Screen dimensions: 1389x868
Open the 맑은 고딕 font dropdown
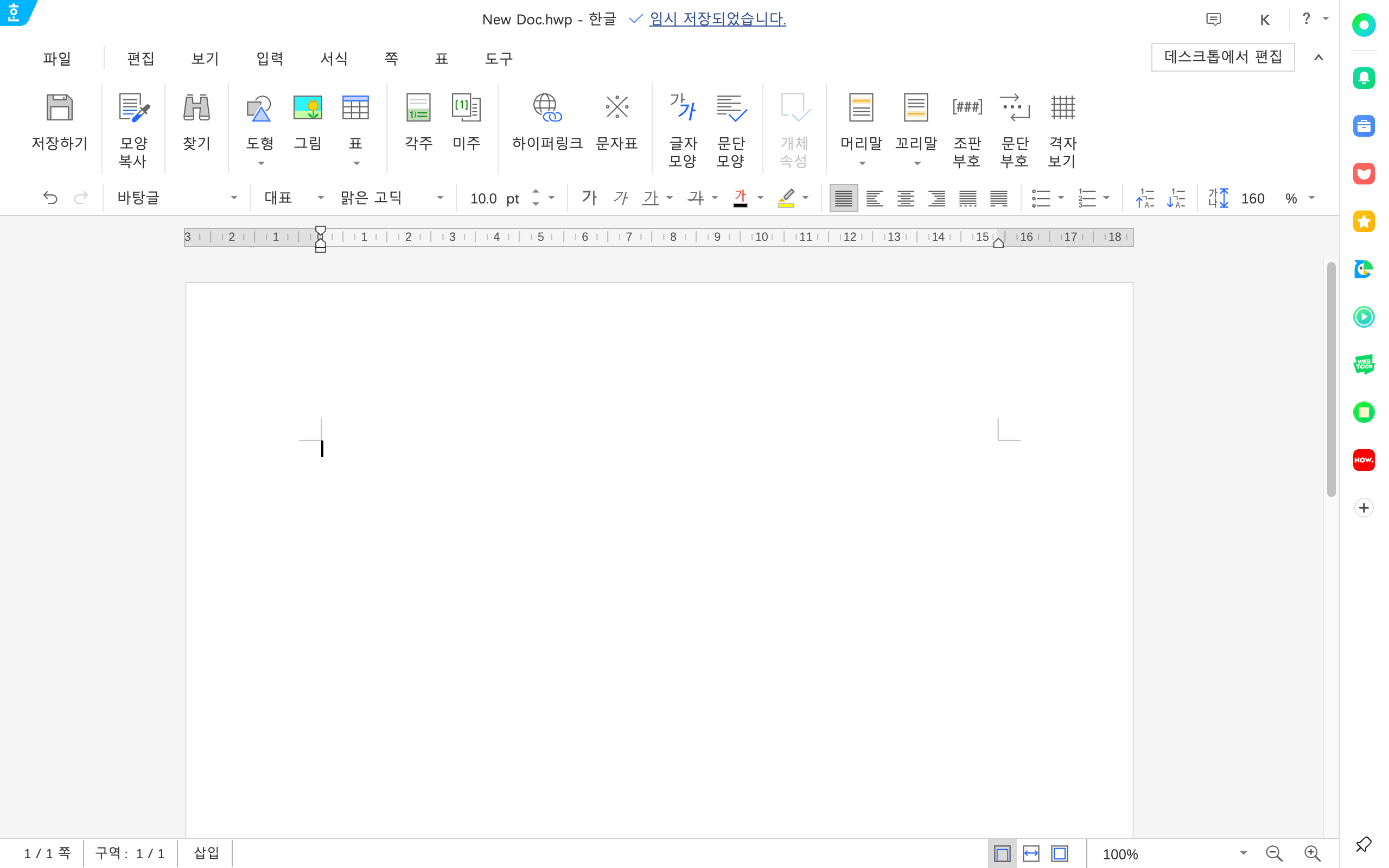point(439,198)
